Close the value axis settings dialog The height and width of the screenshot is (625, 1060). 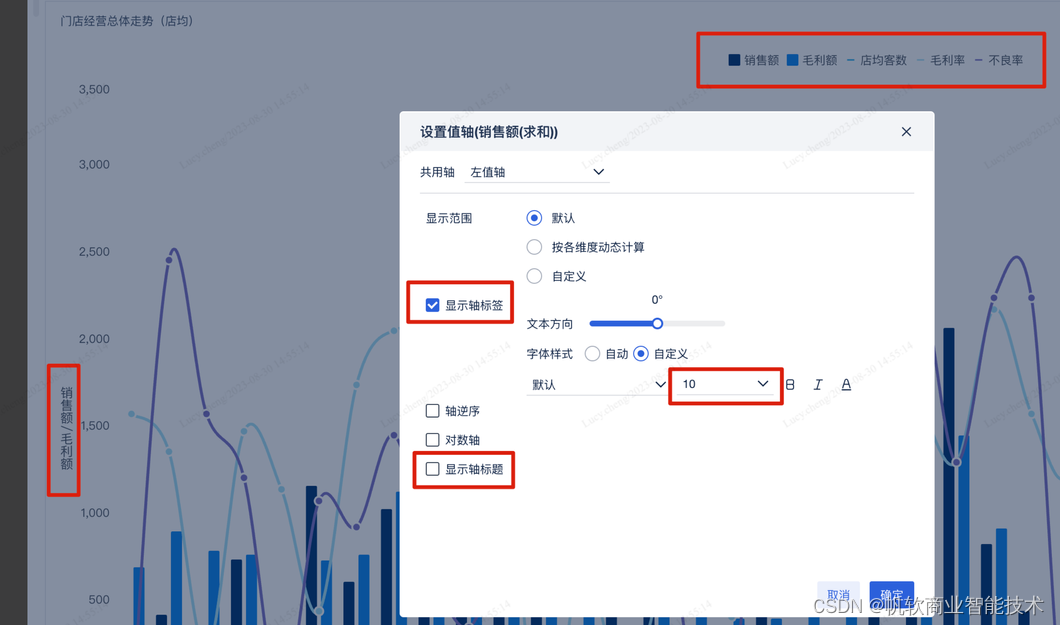(907, 132)
